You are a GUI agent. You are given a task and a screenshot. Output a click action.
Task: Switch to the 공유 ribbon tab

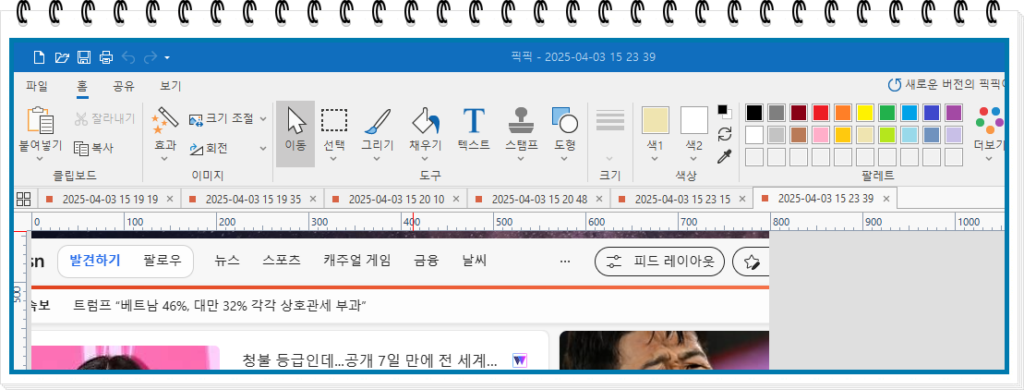(123, 86)
